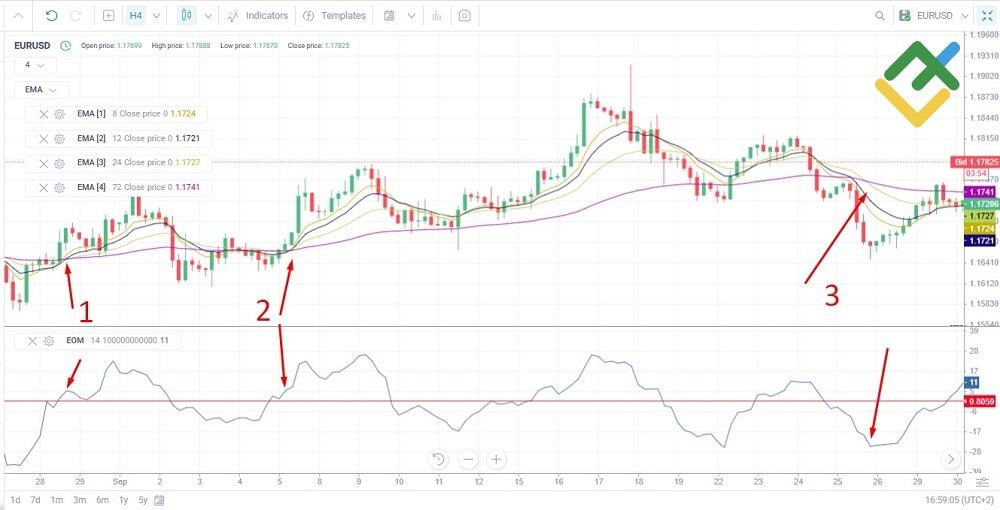
Task: Click the Close price 1.17825 value
Action: click(x=336, y=46)
